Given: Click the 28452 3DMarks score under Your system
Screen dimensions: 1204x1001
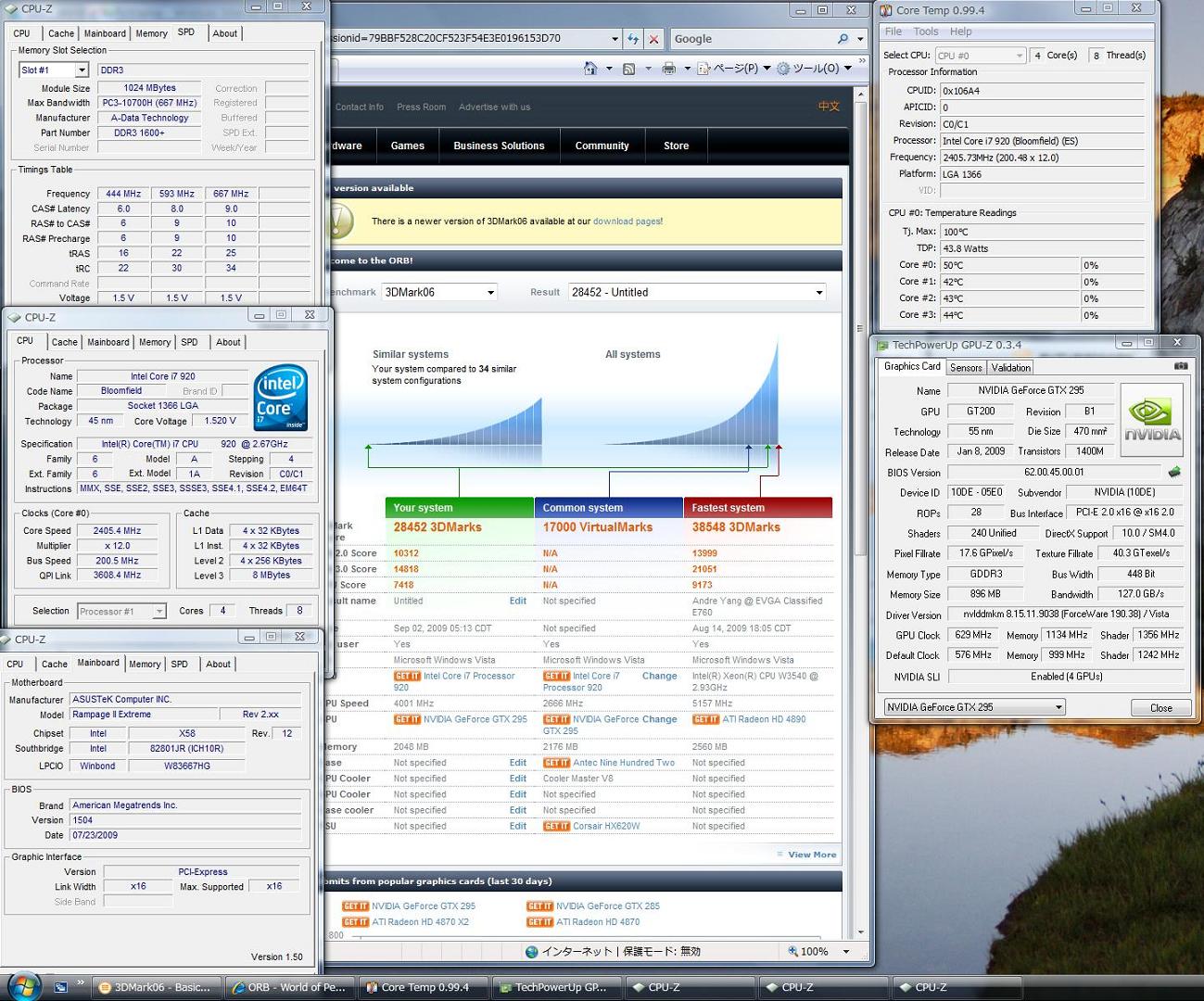Looking at the screenshot, I should (x=437, y=527).
